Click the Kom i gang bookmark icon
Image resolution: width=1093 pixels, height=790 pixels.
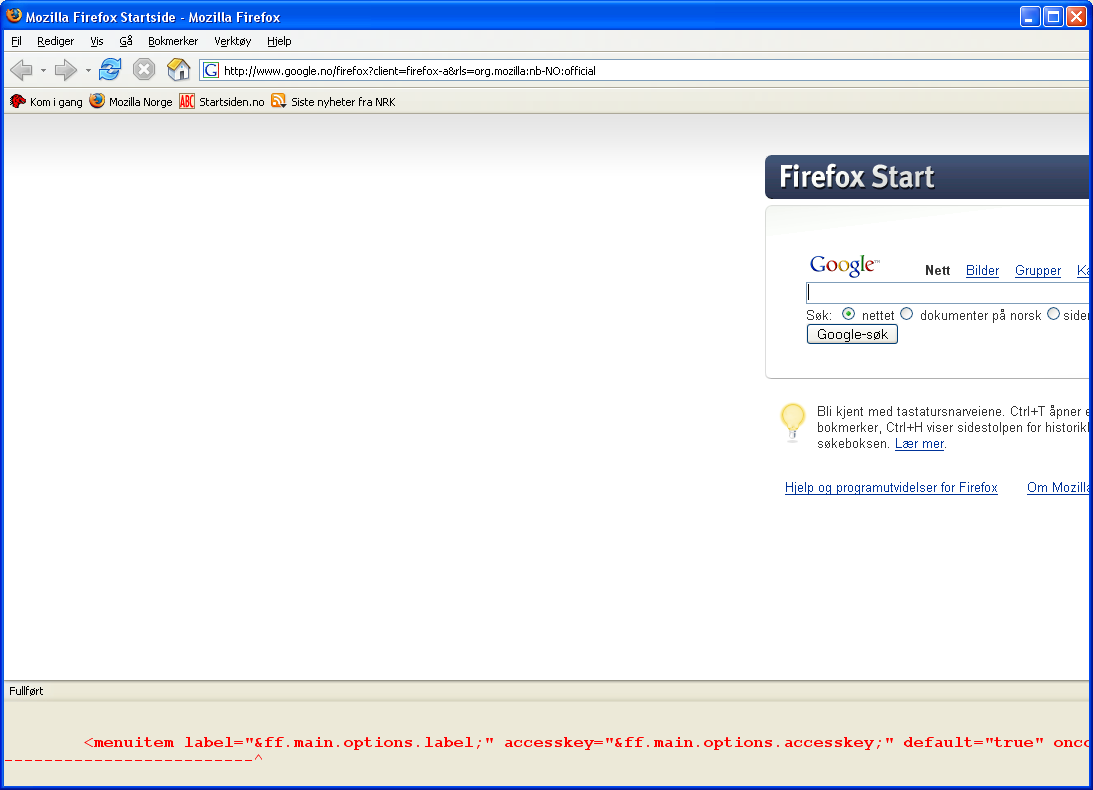[x=17, y=102]
